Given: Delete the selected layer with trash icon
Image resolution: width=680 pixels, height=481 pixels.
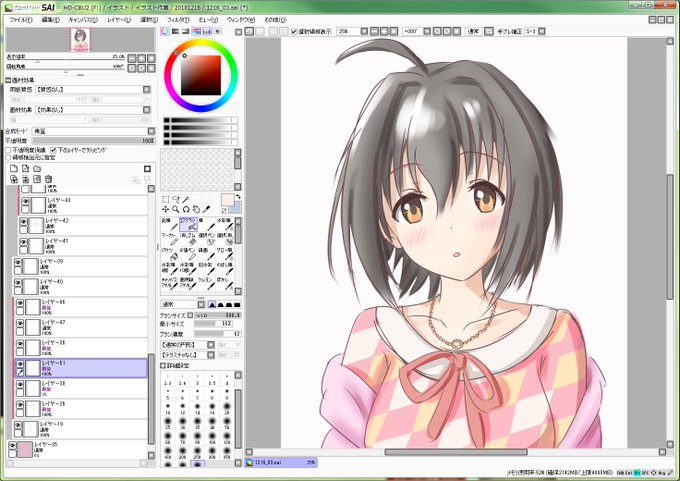Looking at the screenshot, I should pyautogui.click(x=49, y=179).
